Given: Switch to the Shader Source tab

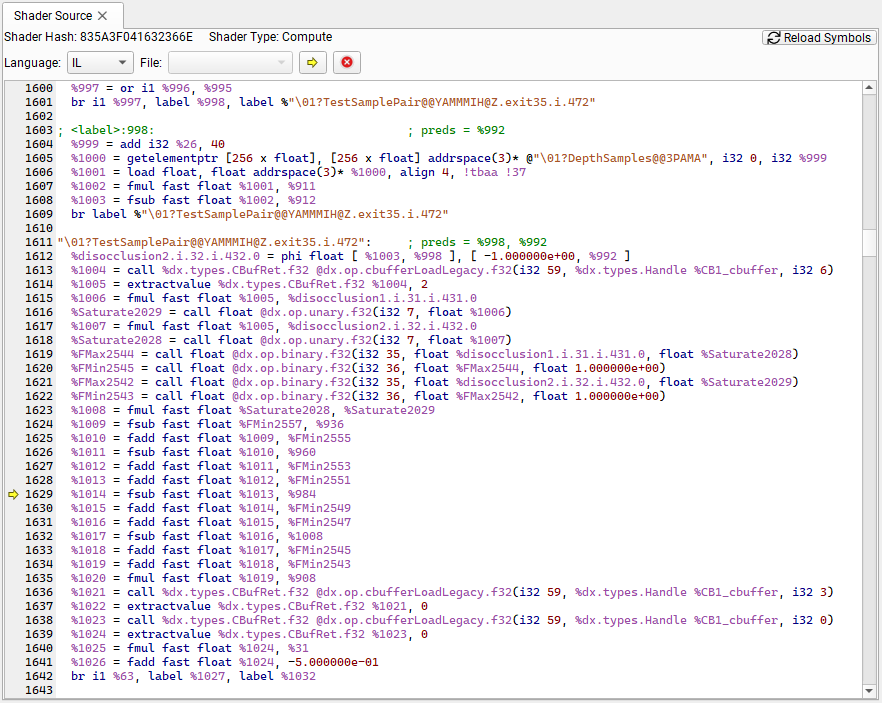Looking at the screenshot, I should point(52,16).
